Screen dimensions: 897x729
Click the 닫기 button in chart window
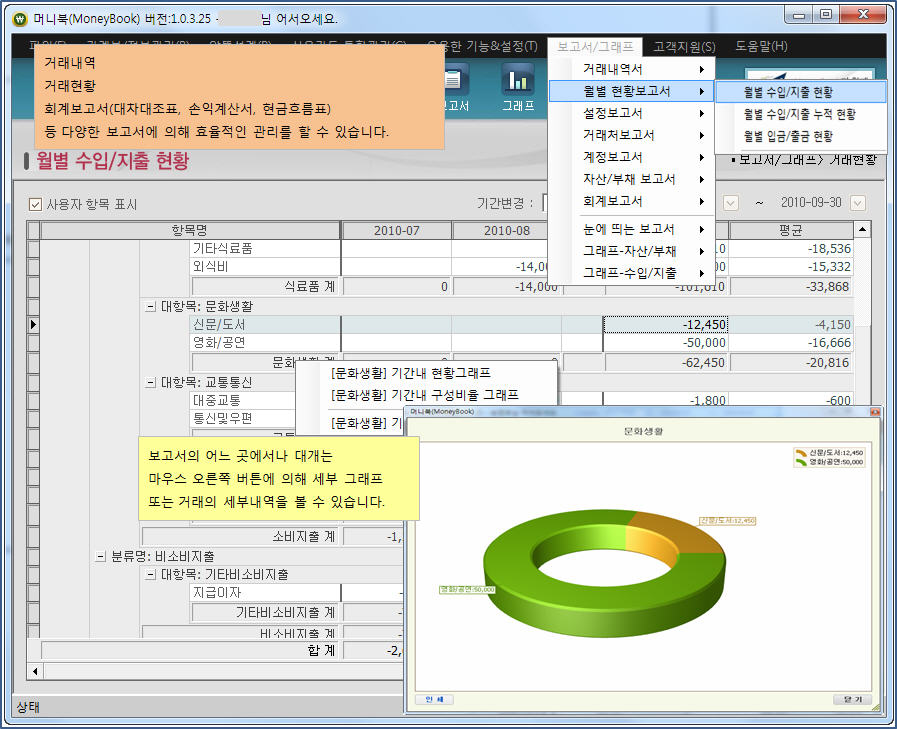point(851,699)
